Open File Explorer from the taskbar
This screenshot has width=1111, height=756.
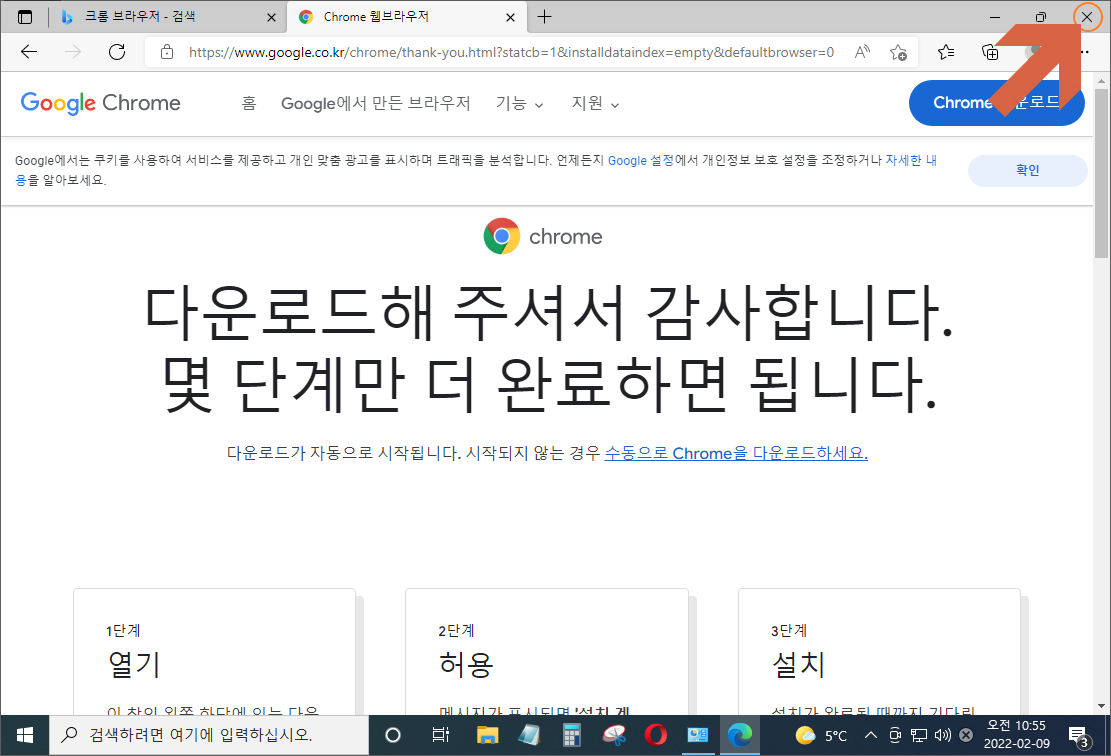point(487,735)
